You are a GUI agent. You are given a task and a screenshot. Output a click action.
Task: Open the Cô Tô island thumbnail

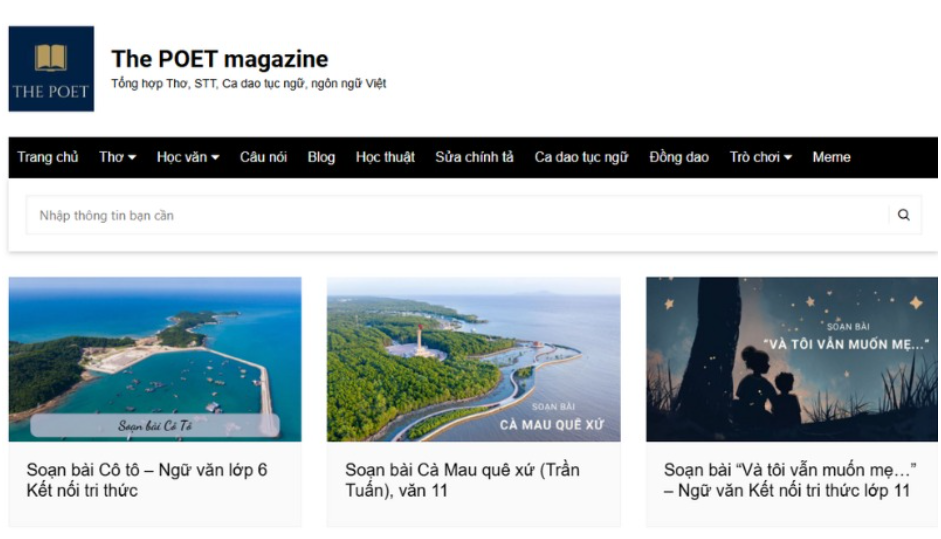[x=155, y=359]
